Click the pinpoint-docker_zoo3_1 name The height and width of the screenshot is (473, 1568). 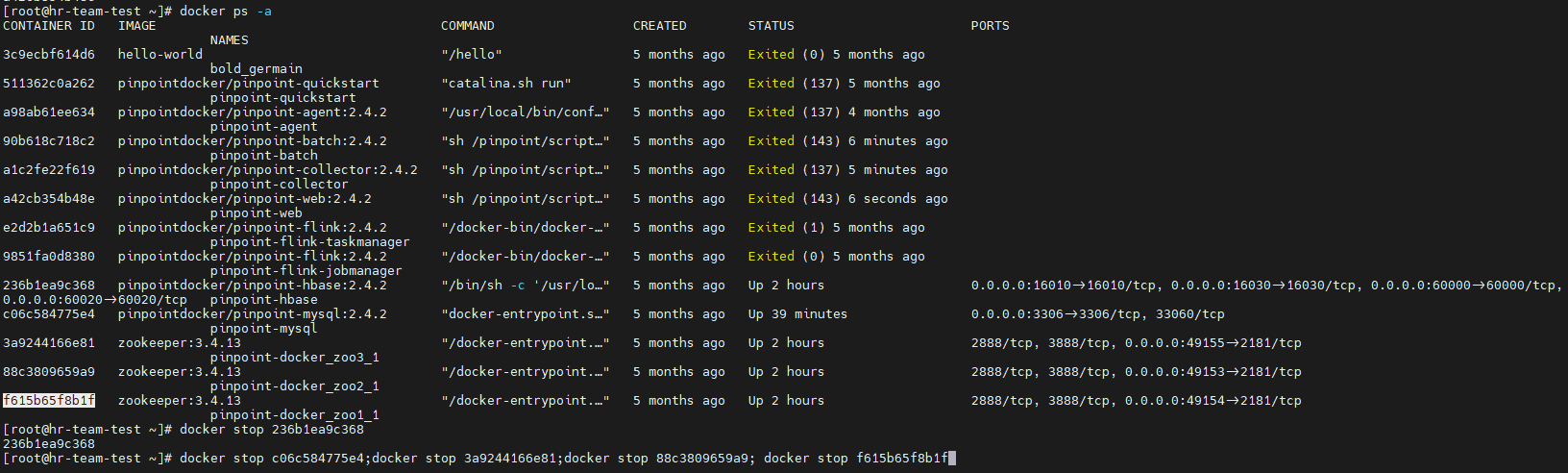(x=295, y=358)
